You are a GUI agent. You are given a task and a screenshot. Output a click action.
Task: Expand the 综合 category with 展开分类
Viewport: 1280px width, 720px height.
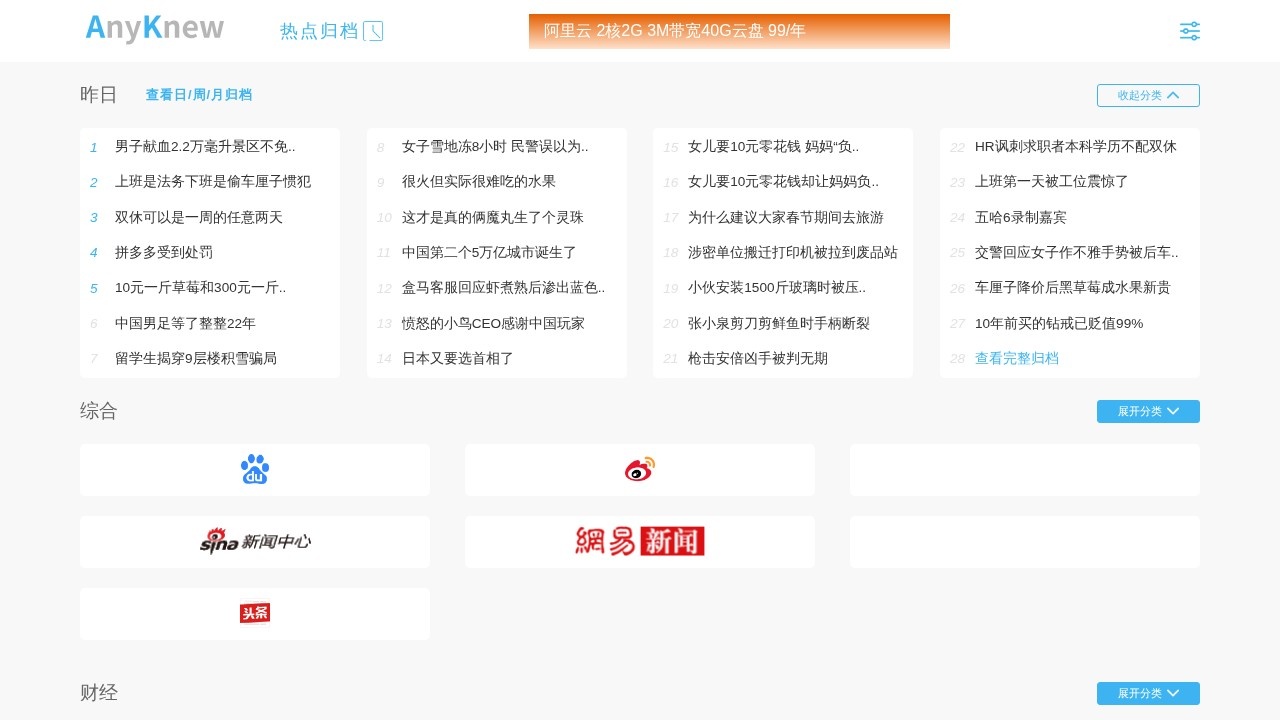tap(1148, 412)
